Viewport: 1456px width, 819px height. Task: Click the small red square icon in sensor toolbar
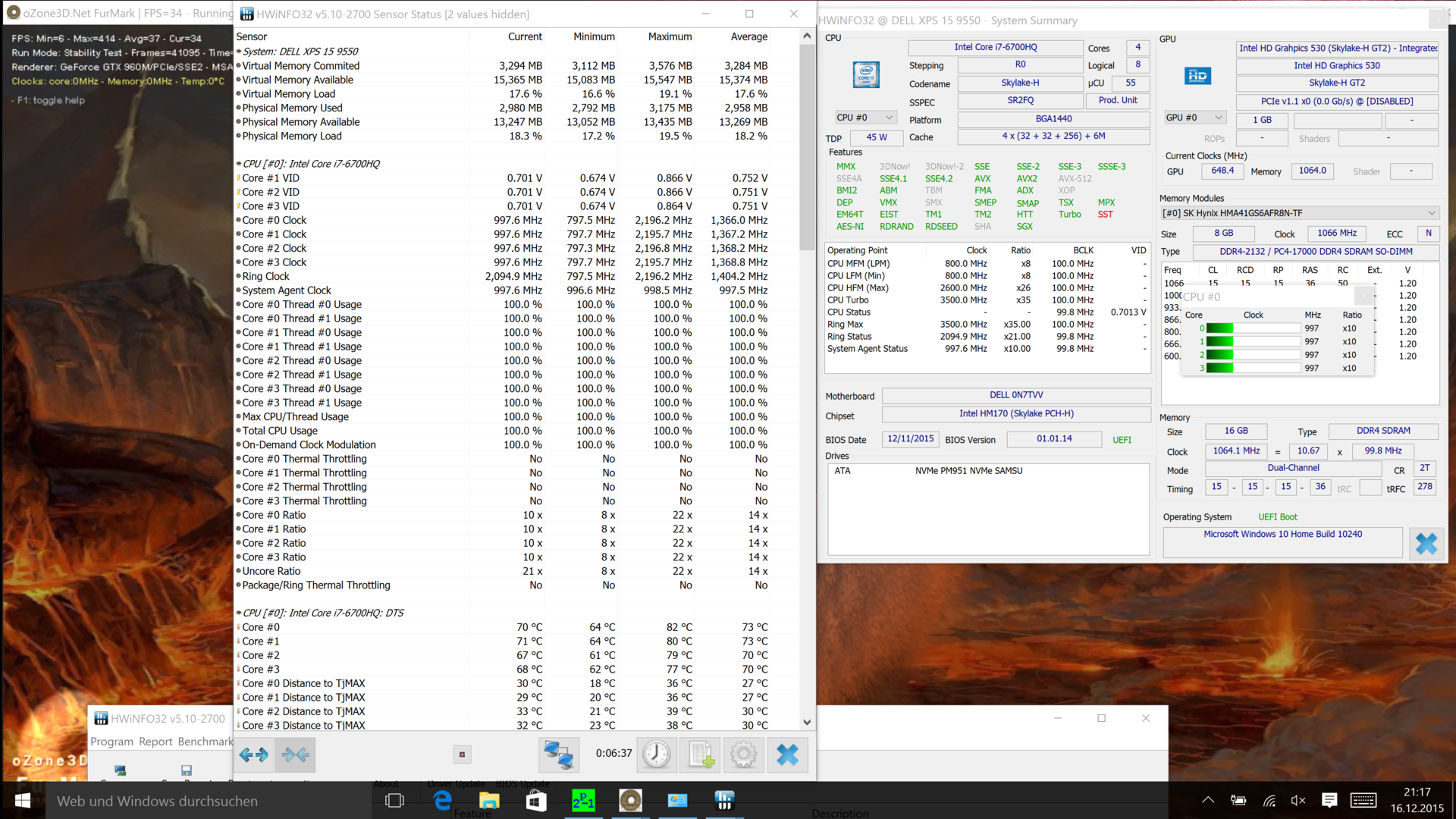pyautogui.click(x=462, y=755)
